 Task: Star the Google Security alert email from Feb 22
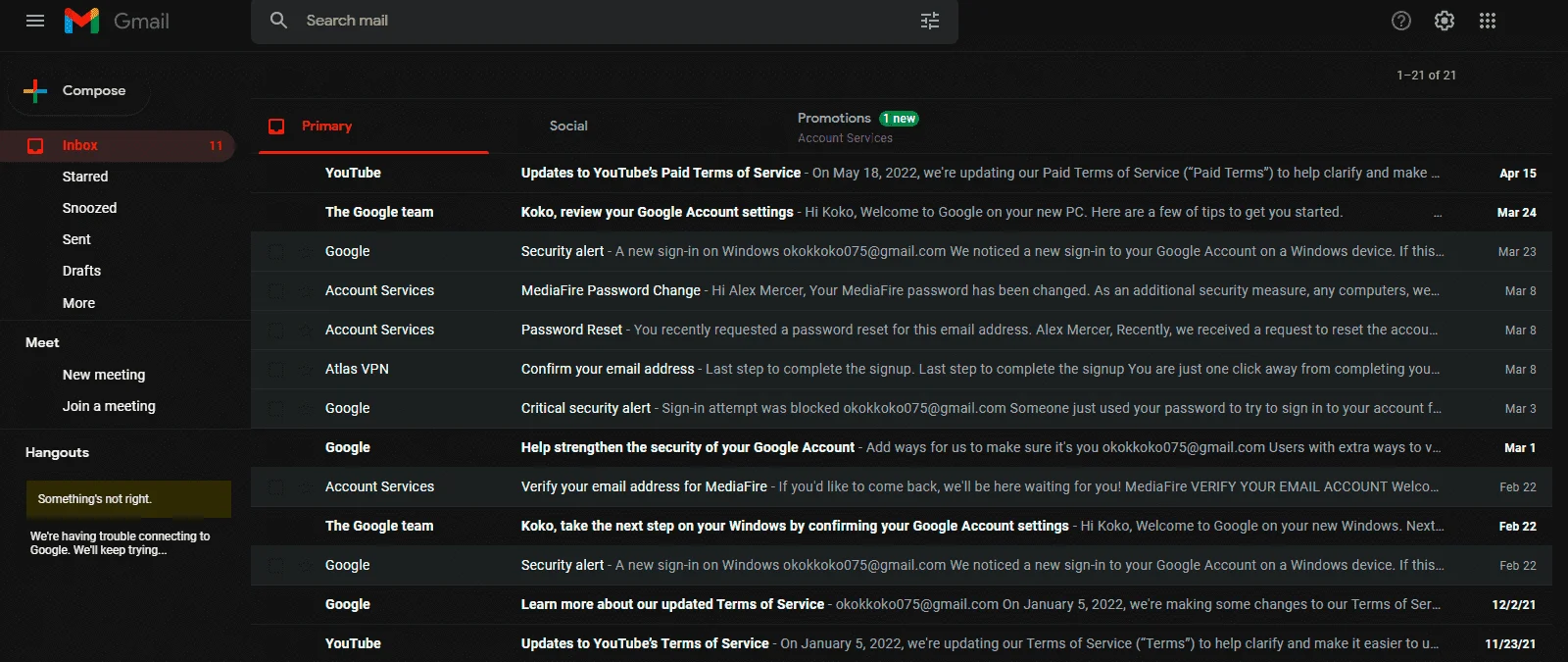304,565
